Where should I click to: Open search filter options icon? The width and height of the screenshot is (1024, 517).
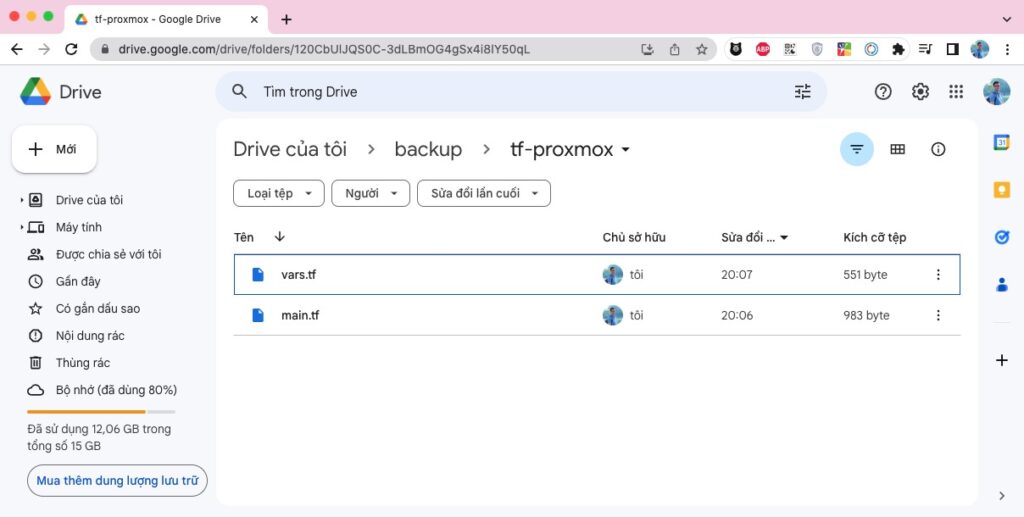coord(803,92)
